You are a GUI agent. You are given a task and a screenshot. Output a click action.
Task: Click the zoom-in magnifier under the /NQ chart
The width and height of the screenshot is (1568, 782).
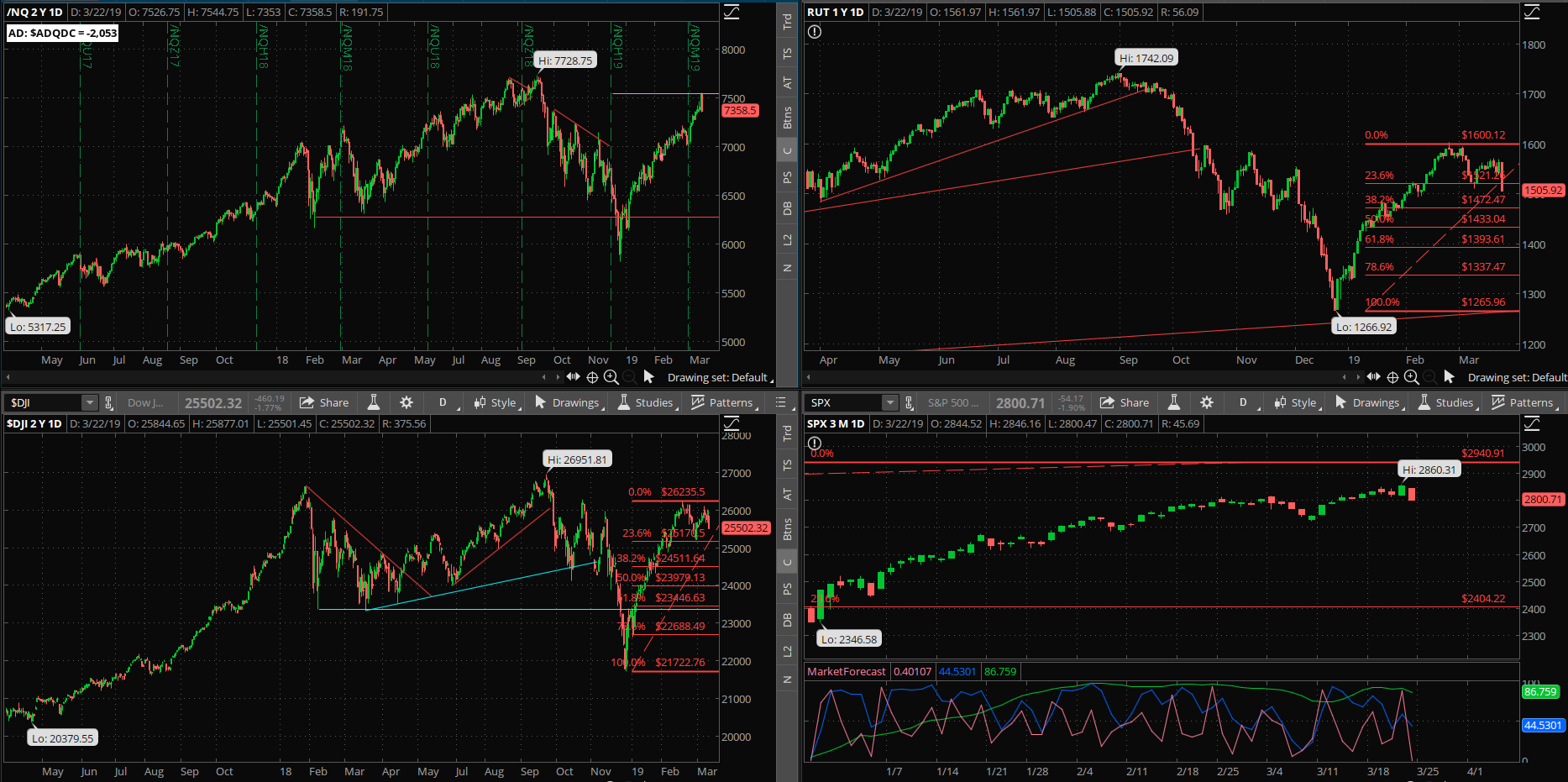pyautogui.click(x=611, y=377)
